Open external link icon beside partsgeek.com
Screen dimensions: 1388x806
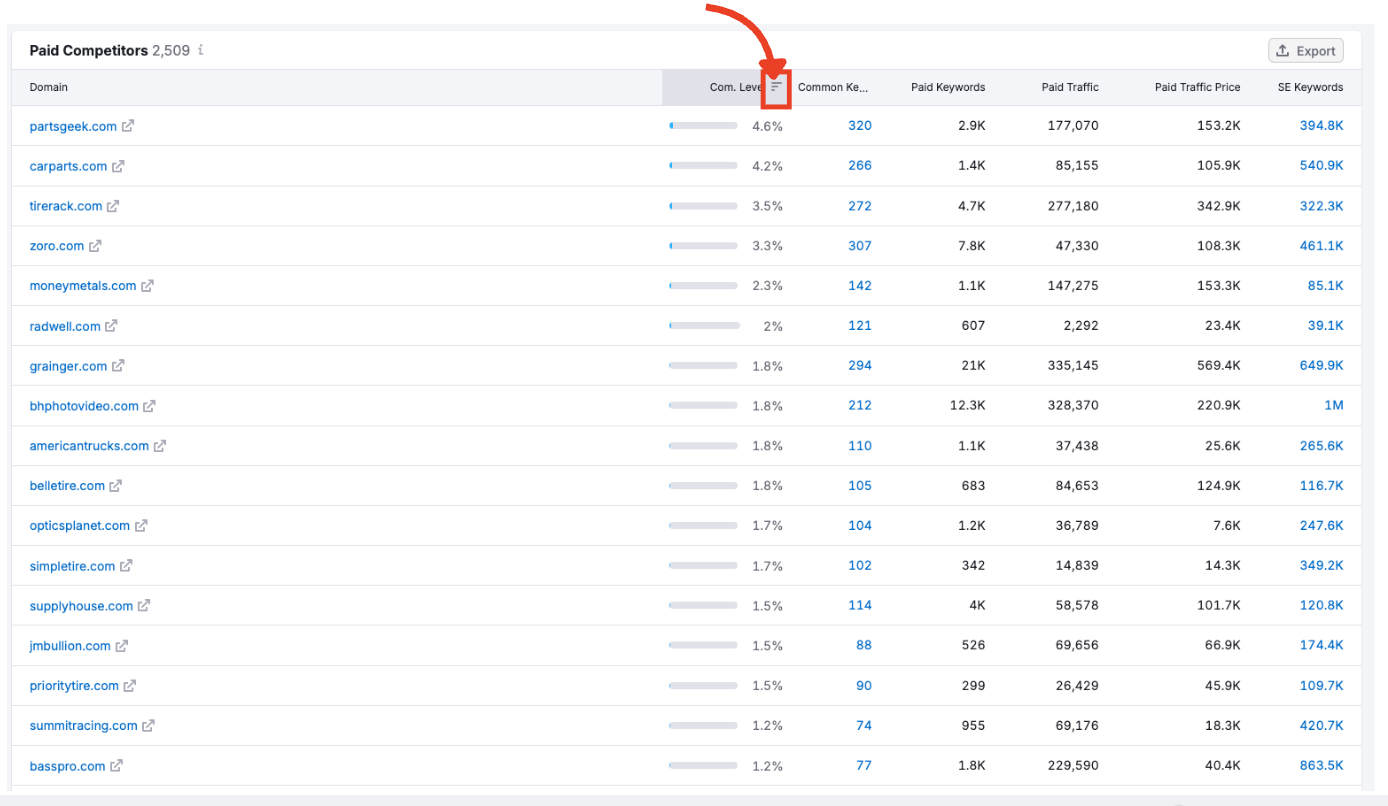[x=128, y=126]
